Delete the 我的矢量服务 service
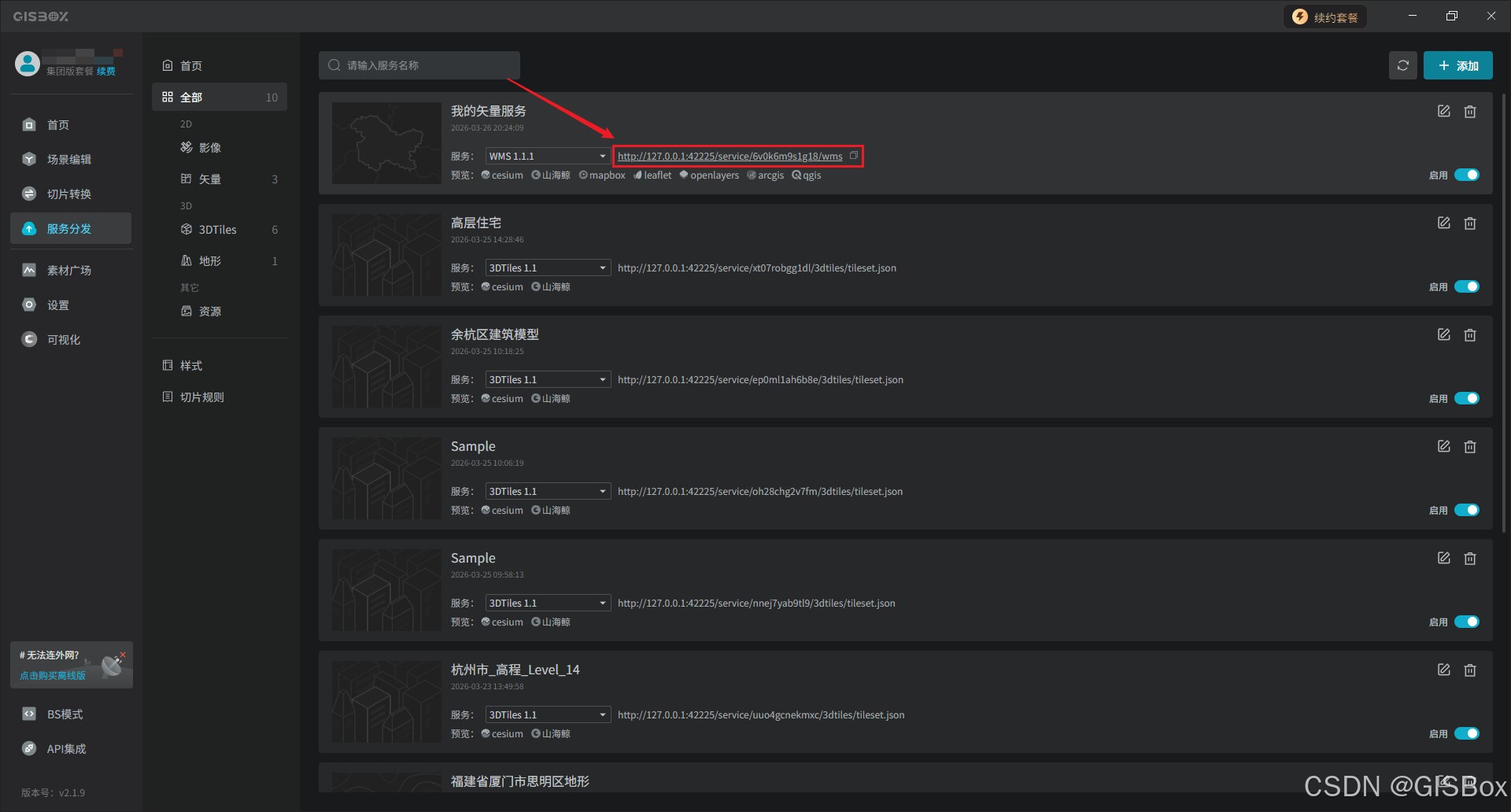This screenshot has height=812, width=1511. pyautogui.click(x=1469, y=112)
